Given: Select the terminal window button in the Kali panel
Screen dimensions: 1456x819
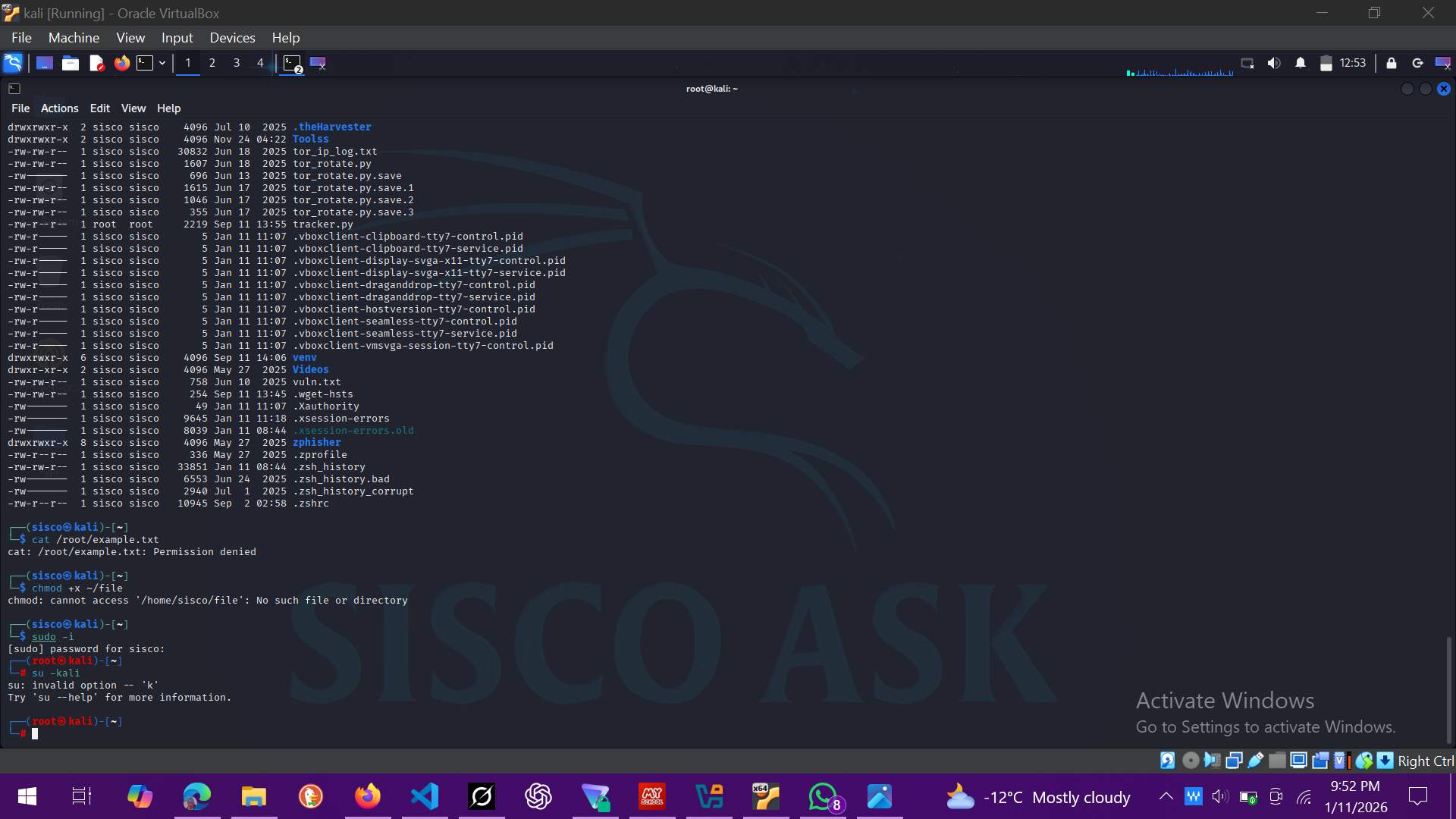Looking at the screenshot, I should pyautogui.click(x=293, y=64).
